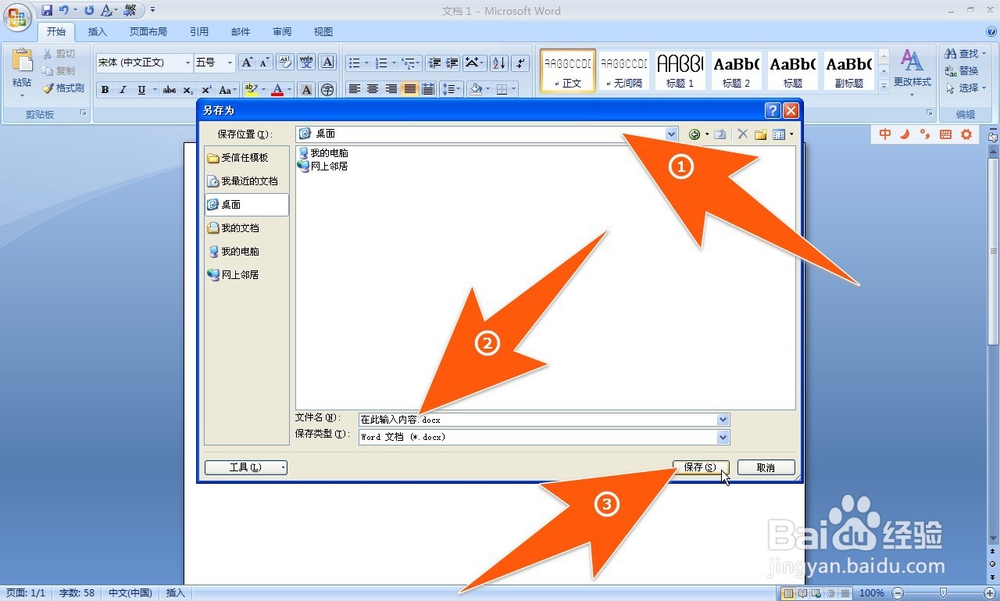Open the 保存类型 file type dropdown arrow
Image resolution: width=1000 pixels, height=601 pixels.
pyautogui.click(x=723, y=437)
